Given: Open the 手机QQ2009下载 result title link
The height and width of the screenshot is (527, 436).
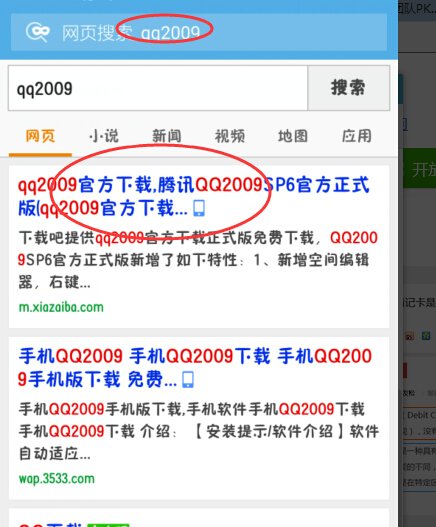Looking at the screenshot, I should pos(195,368).
